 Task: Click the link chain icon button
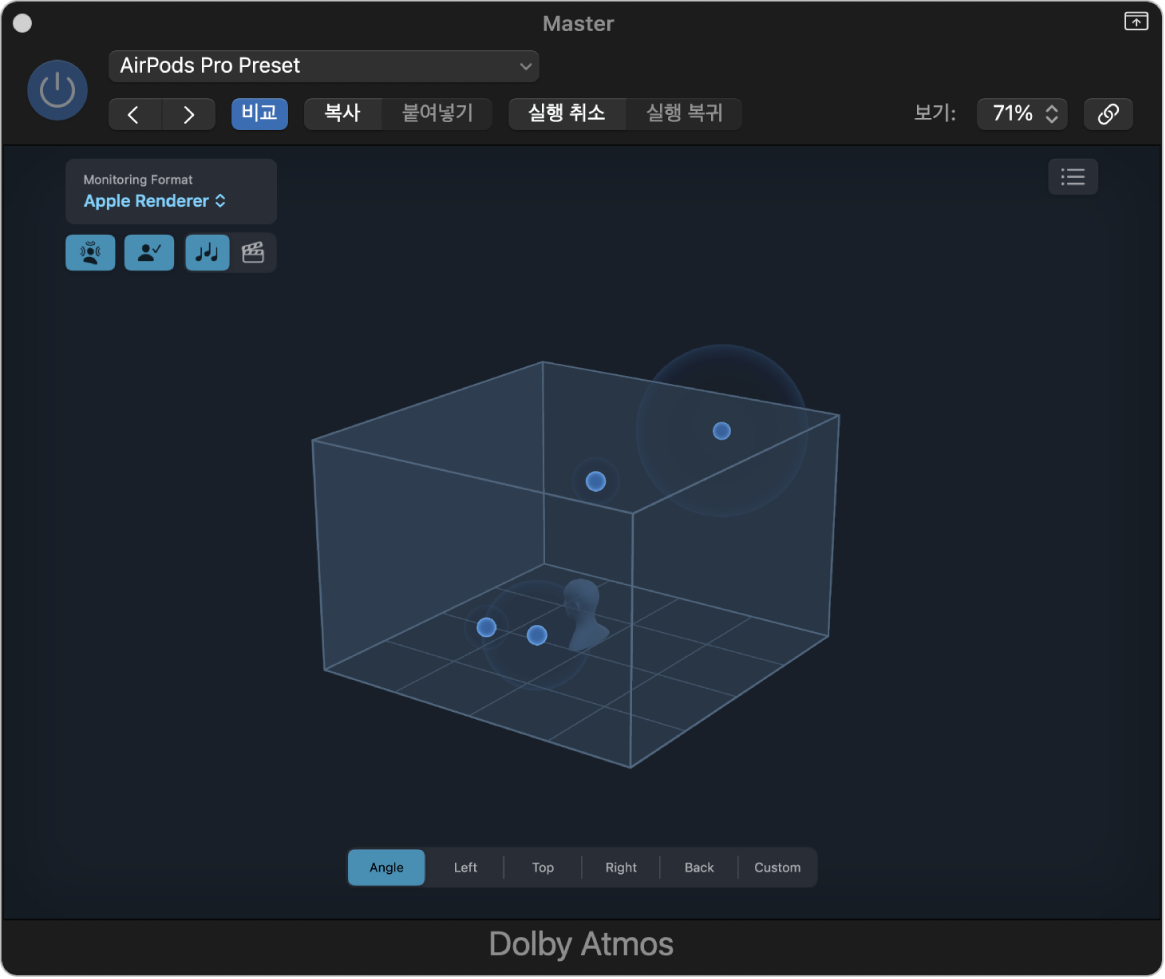[1108, 114]
